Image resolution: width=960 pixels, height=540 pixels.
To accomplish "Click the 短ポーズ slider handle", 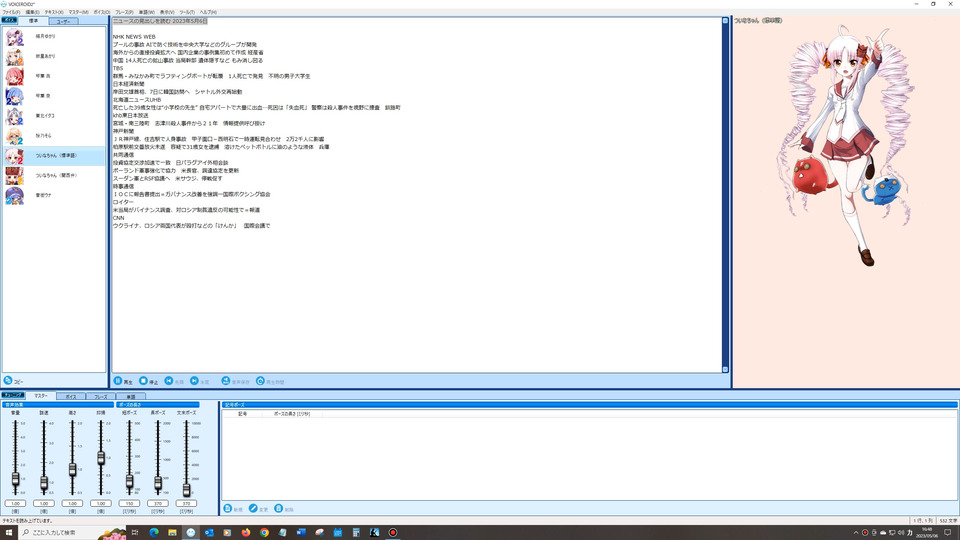I will tap(129, 482).
